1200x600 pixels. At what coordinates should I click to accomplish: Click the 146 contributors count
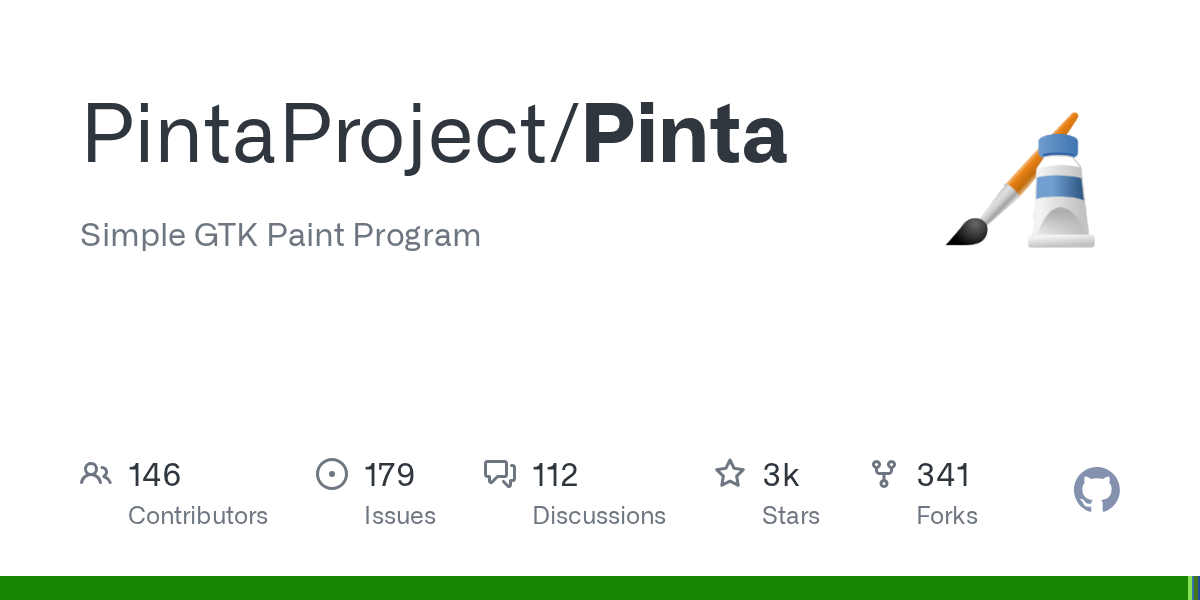[x=154, y=475]
